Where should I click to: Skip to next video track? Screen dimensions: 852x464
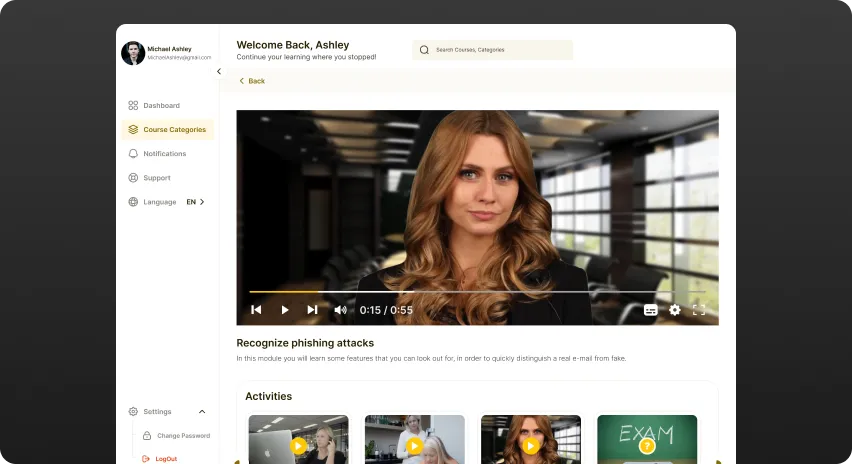(x=312, y=310)
